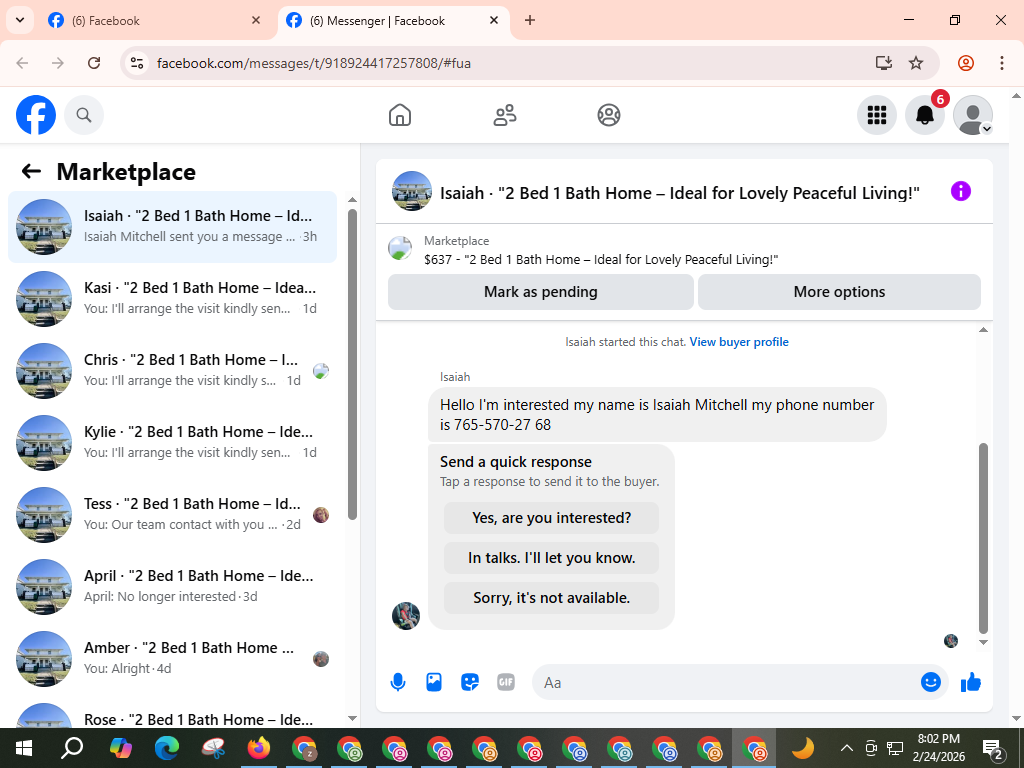1024x768 pixels.
Task: Open the notifications bell
Action: click(925, 115)
